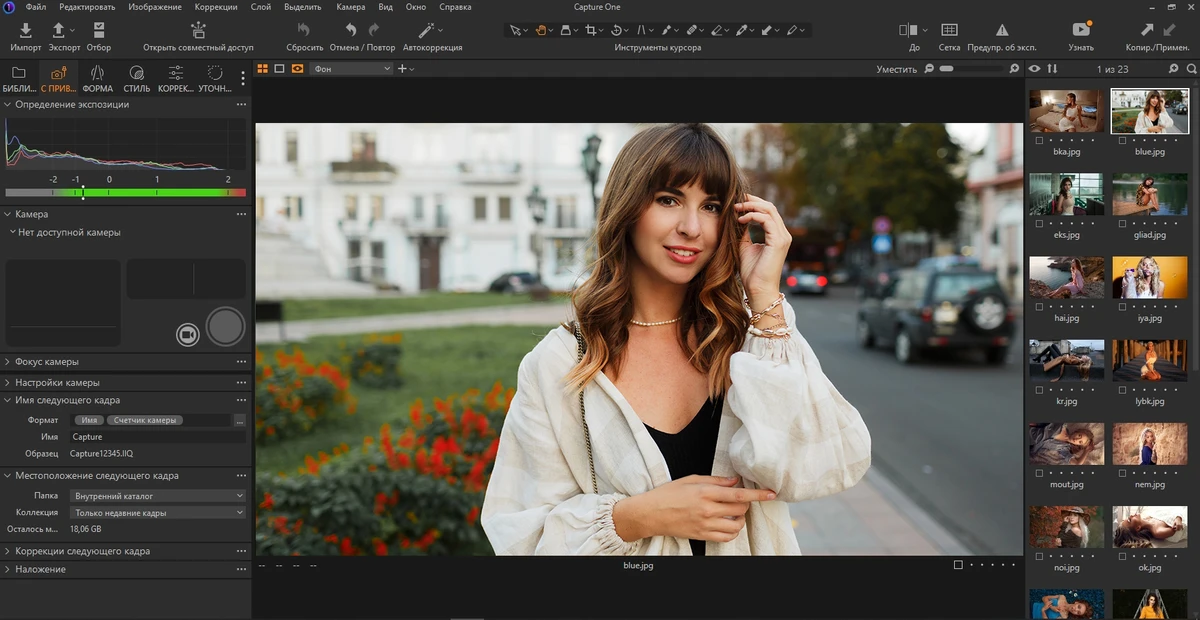The width and height of the screenshot is (1200, 620).
Task: Click the Сбросить (Reset) arrow icon
Action: coord(304,31)
